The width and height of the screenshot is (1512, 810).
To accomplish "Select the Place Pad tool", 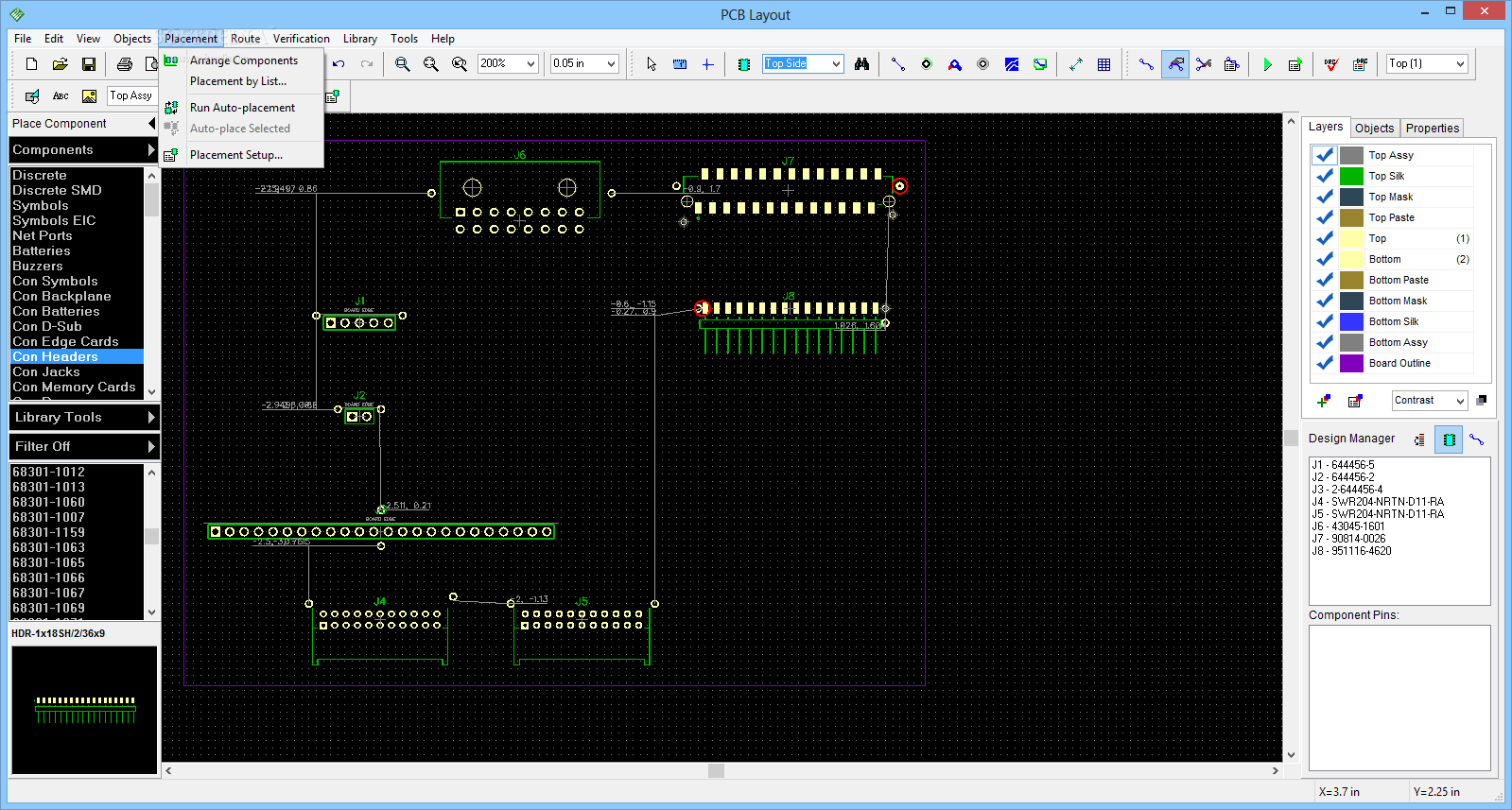I will (927, 64).
